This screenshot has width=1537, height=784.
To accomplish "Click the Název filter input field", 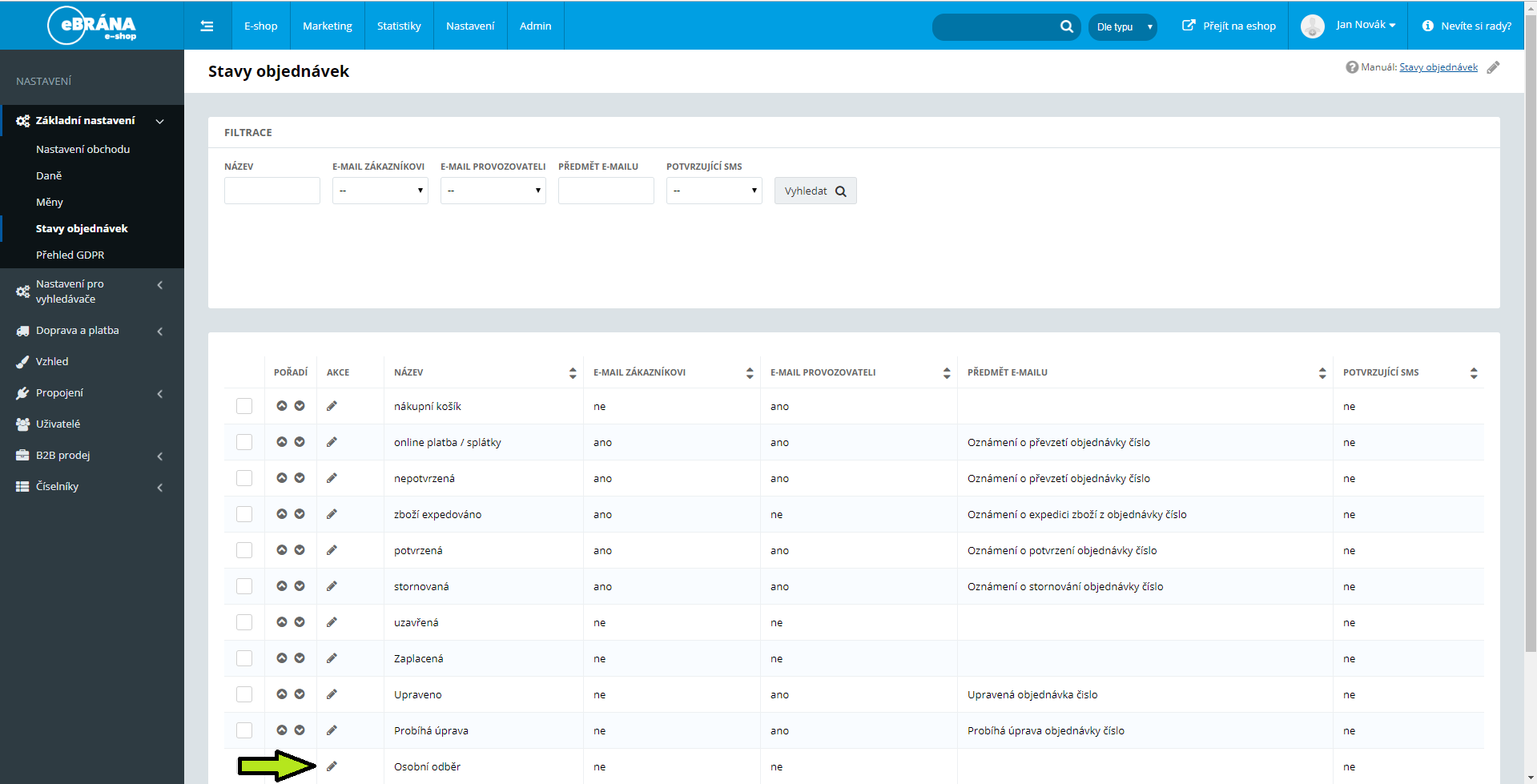I will coord(272,191).
